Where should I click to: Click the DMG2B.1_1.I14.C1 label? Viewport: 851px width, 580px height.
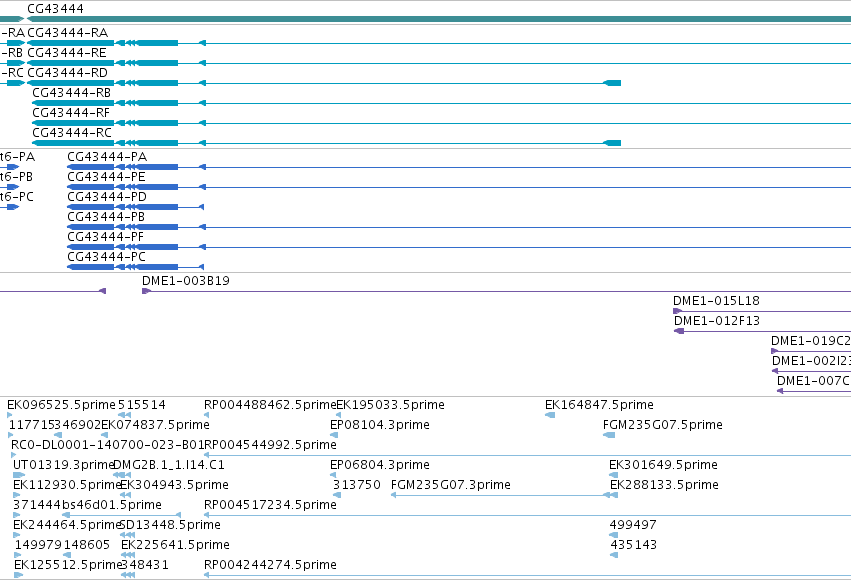coord(169,466)
